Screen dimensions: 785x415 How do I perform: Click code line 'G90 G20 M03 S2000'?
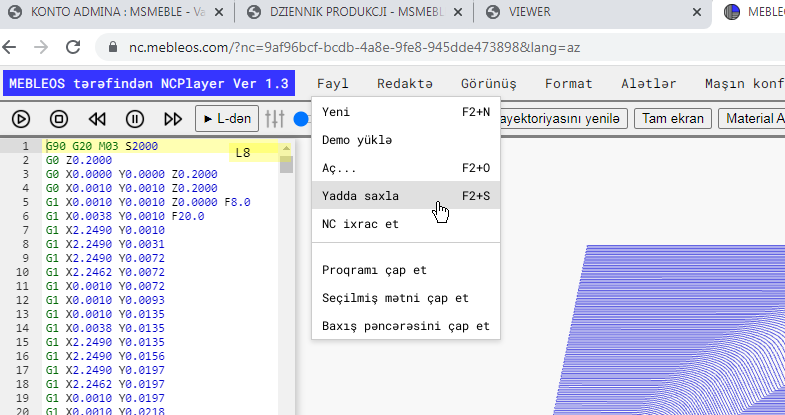pos(102,146)
